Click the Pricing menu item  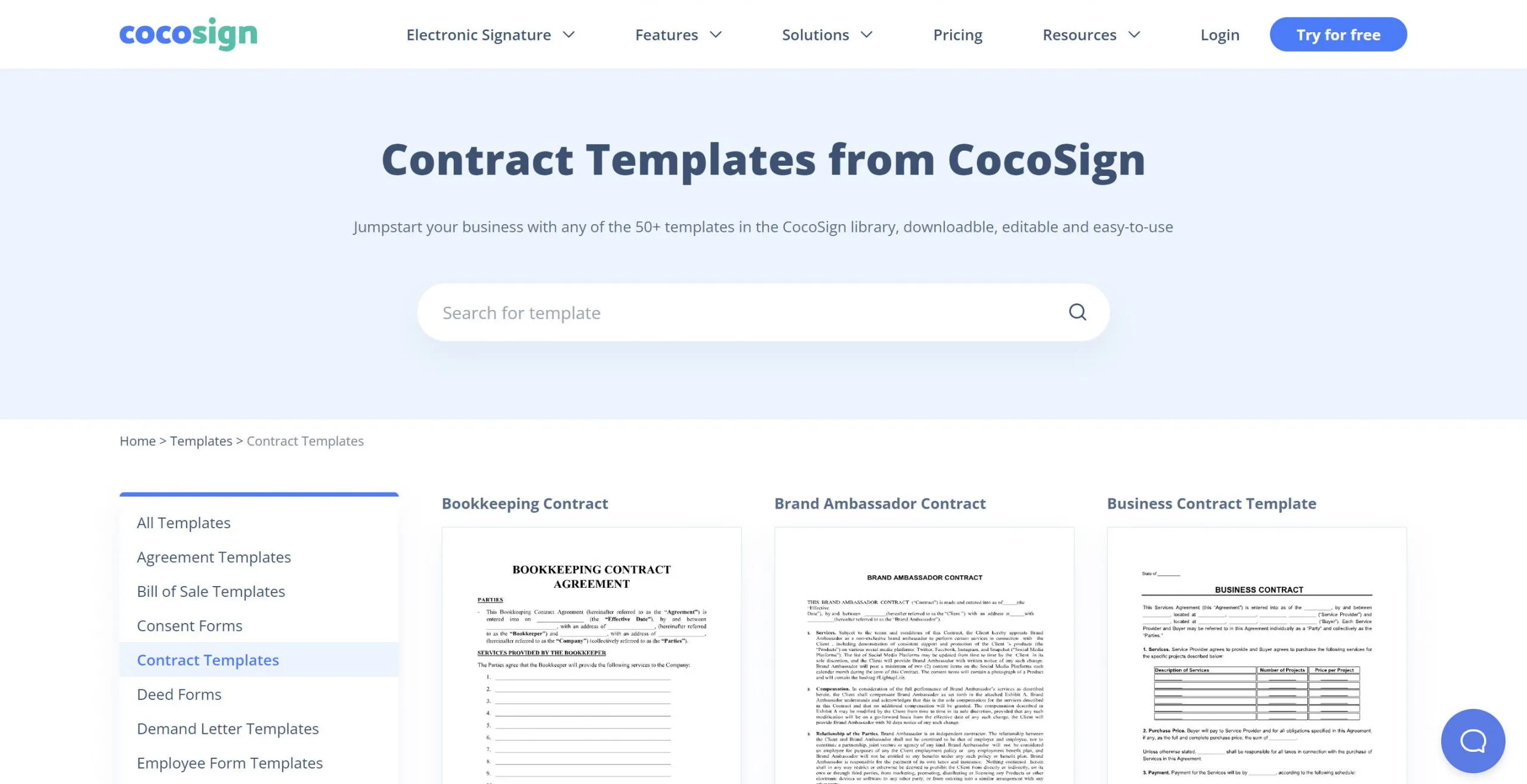[956, 34]
